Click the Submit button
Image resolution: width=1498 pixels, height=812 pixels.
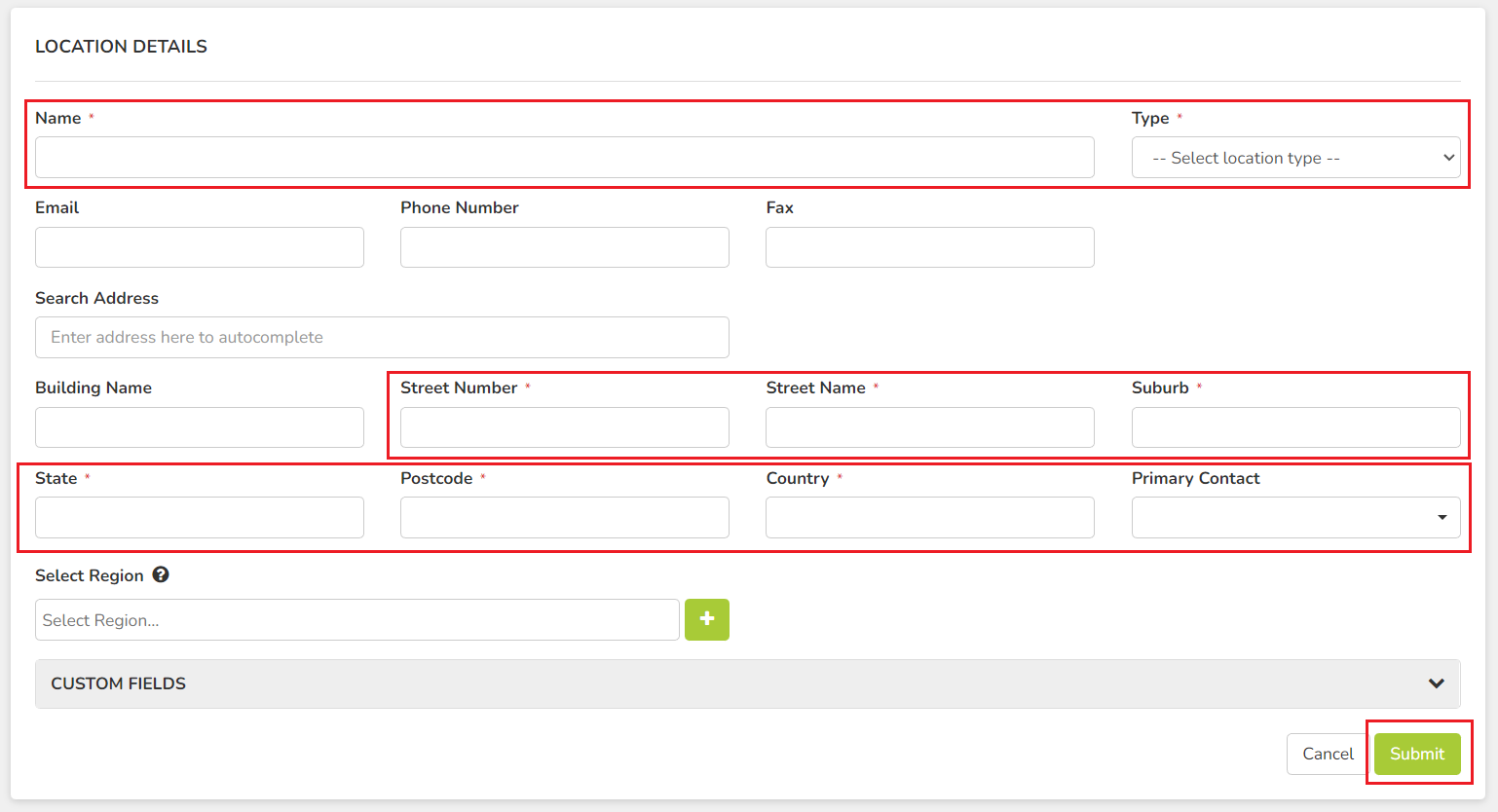coord(1417,754)
